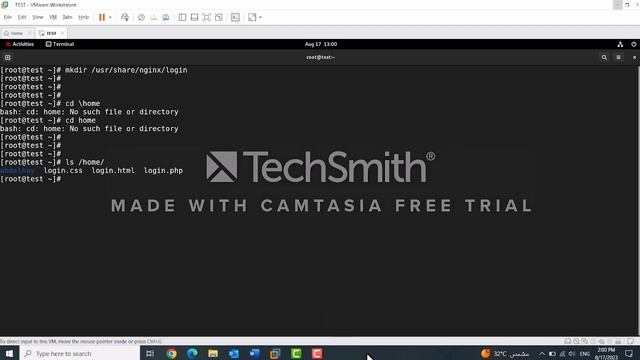Click the login.php file name in terminal output
640x360 pixels.
pyautogui.click(x=163, y=171)
